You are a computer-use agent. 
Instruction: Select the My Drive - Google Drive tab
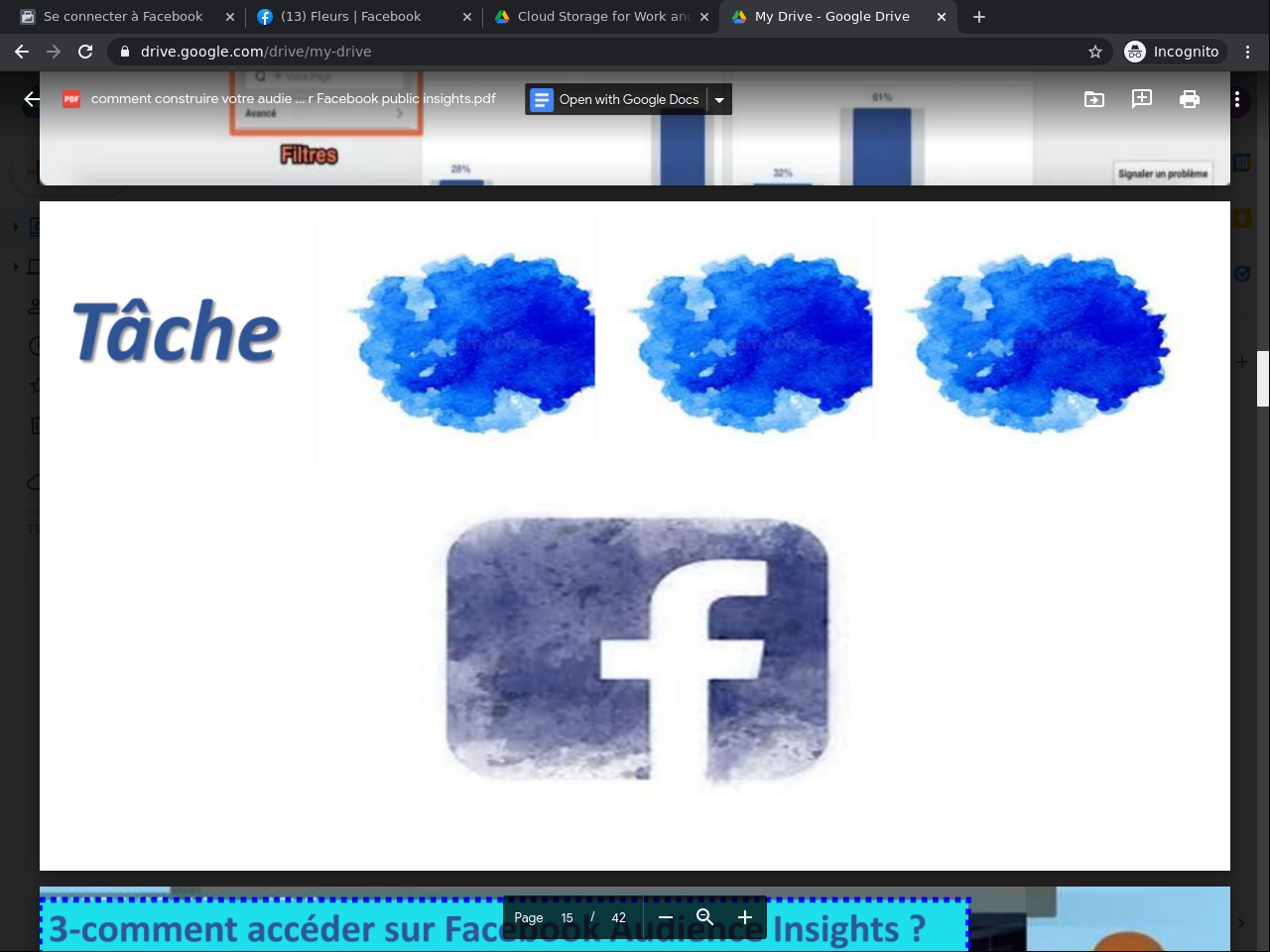(831, 17)
